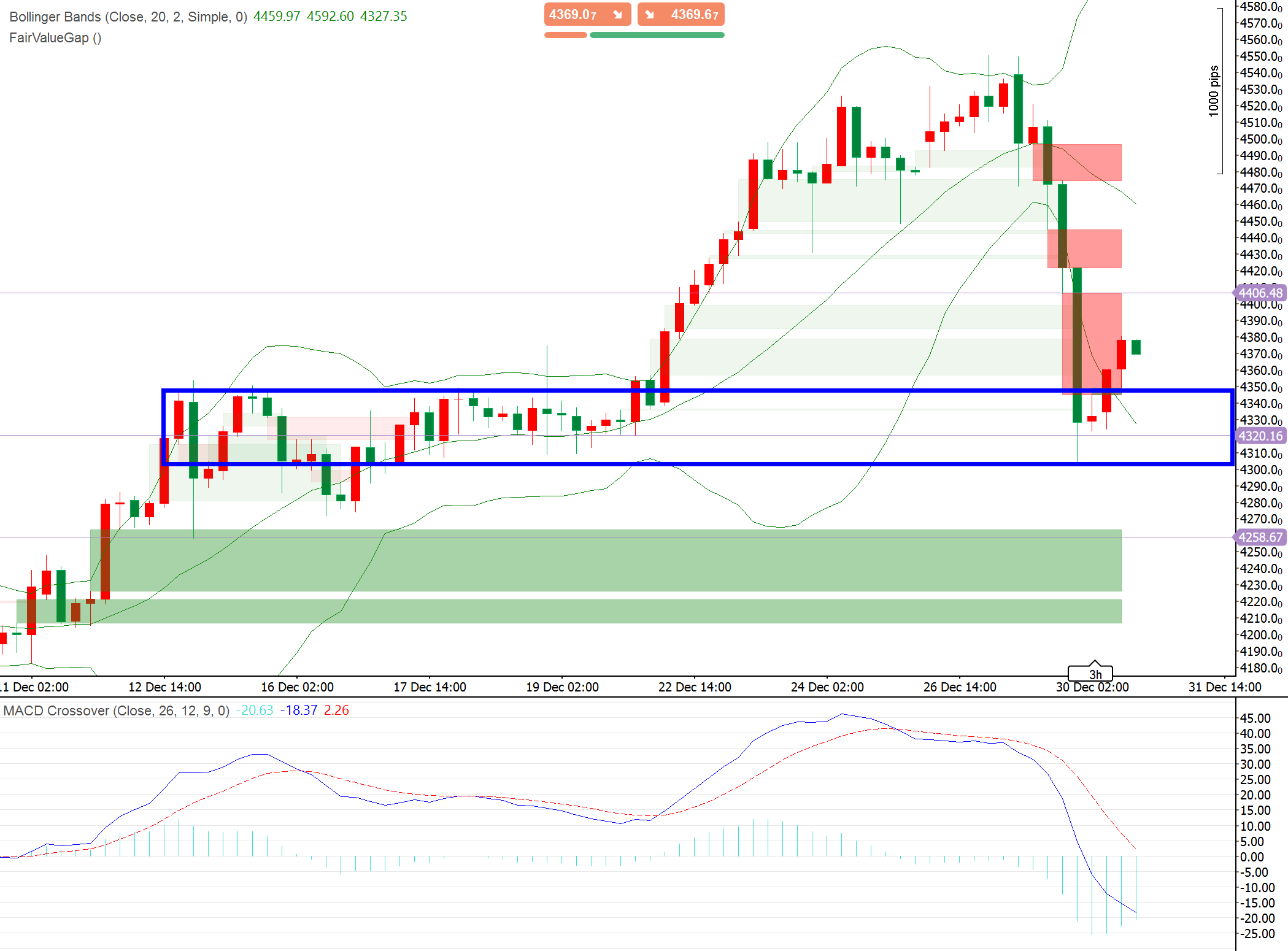Click the green sentiment bar segment
The width and height of the screenshot is (1288, 951).
tap(657, 35)
